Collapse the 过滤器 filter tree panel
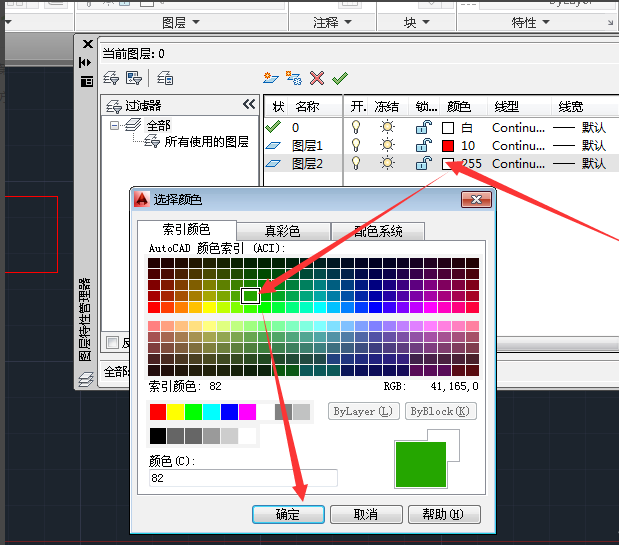619x545 pixels. 249,105
